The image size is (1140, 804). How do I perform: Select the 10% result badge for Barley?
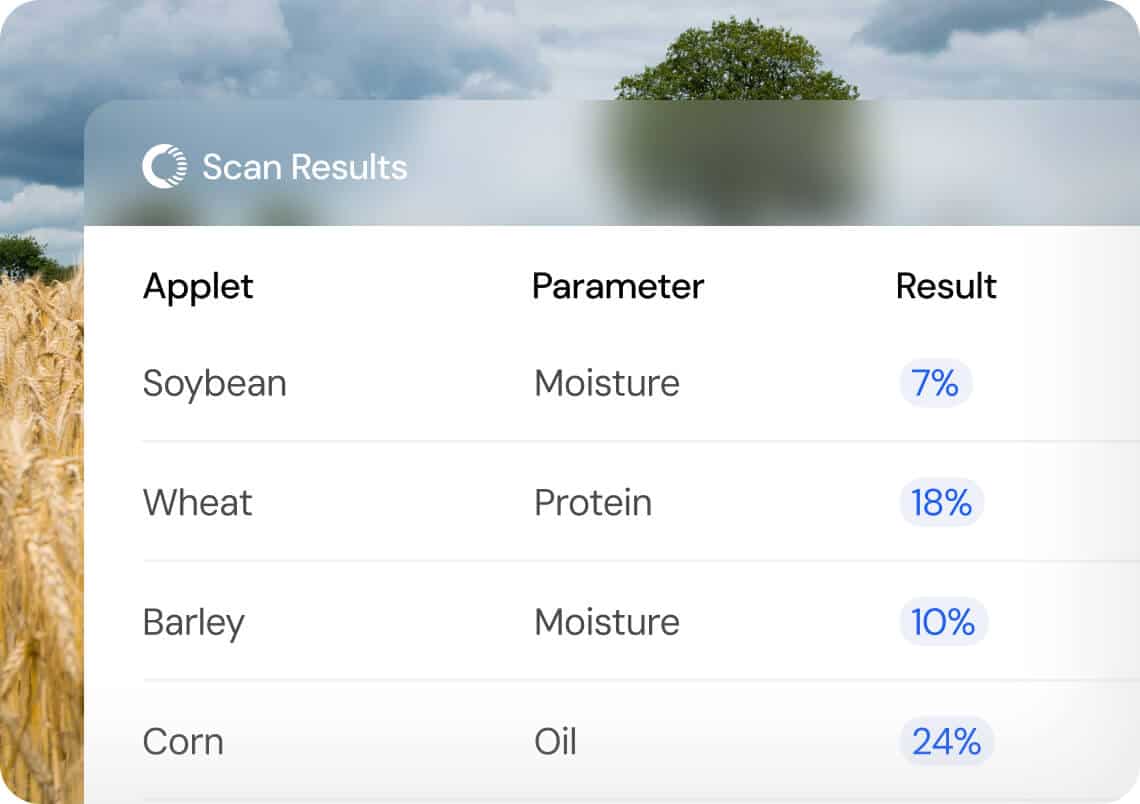(943, 622)
